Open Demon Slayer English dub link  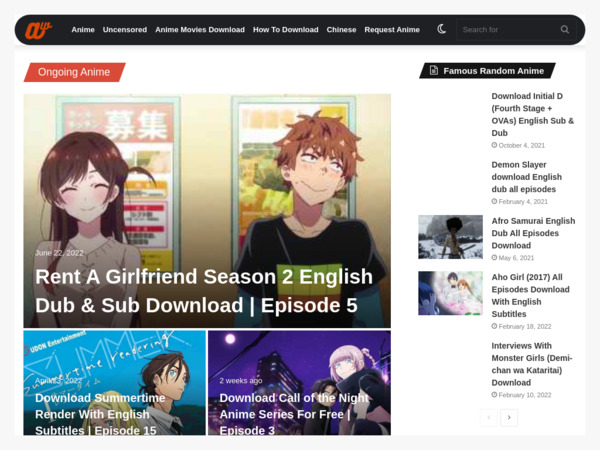coord(527,177)
